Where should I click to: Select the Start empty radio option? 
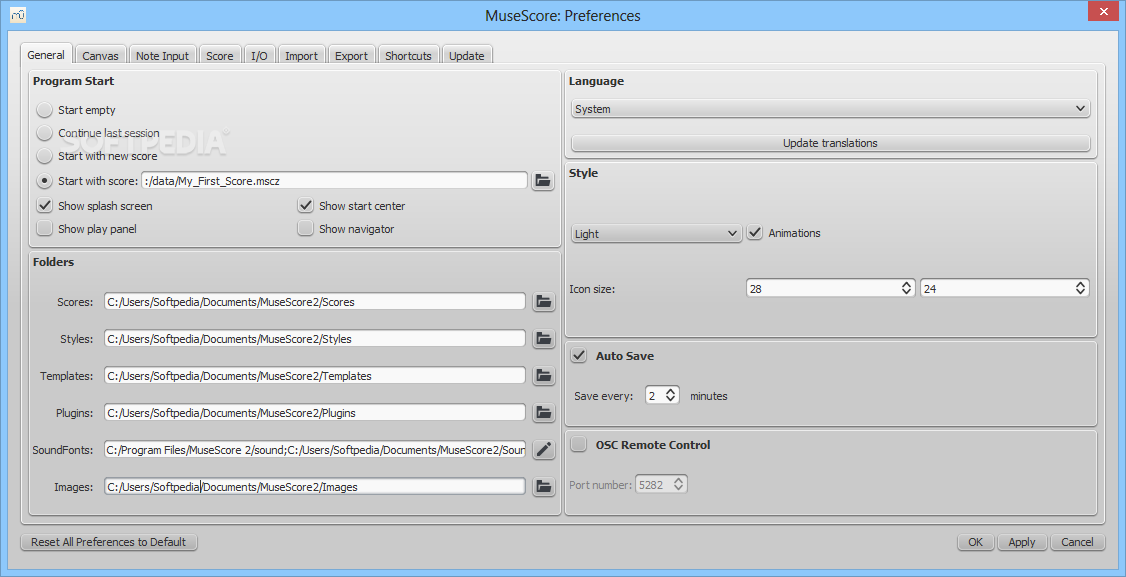[x=45, y=110]
